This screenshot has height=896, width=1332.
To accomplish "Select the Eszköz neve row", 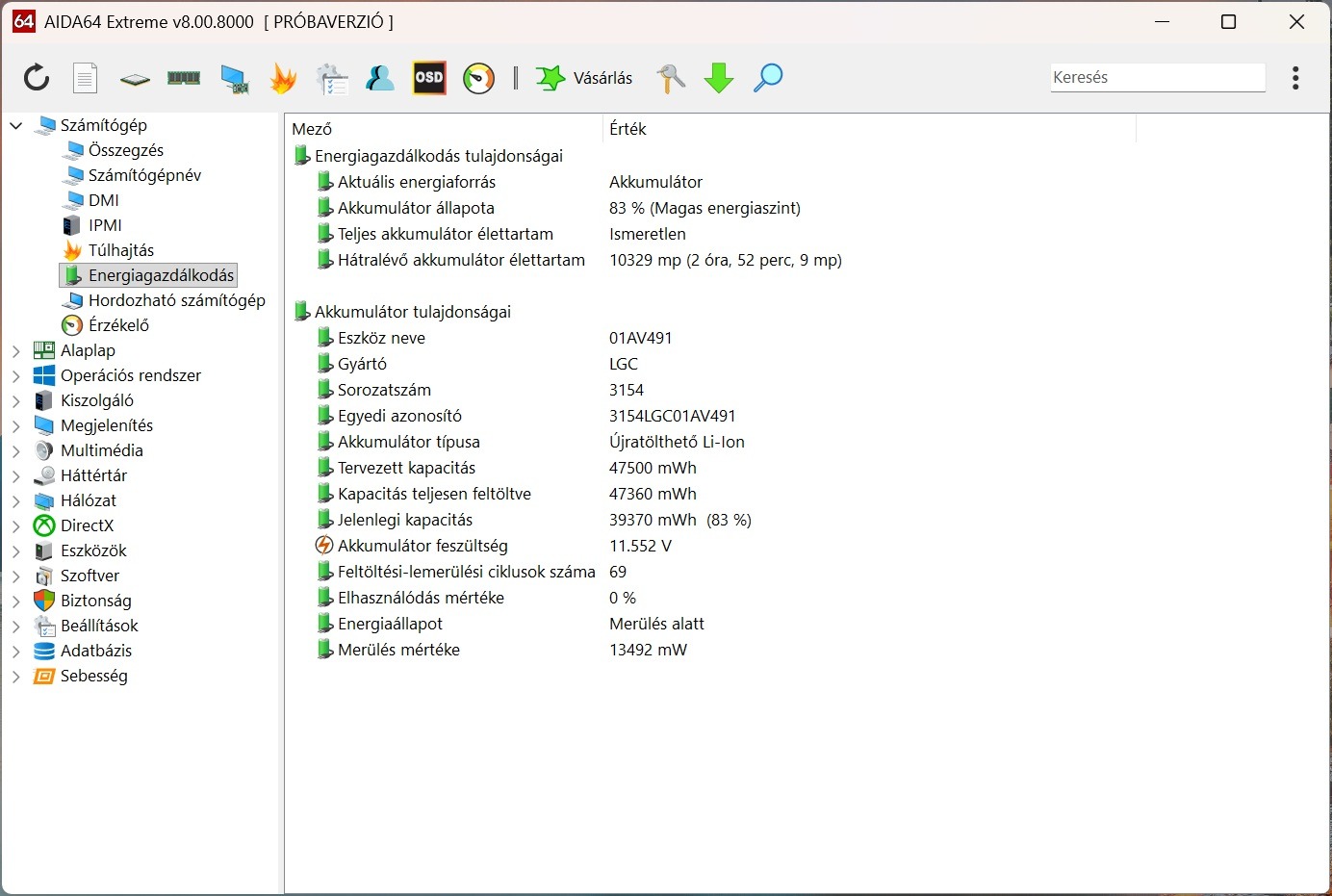I will 712,338.
